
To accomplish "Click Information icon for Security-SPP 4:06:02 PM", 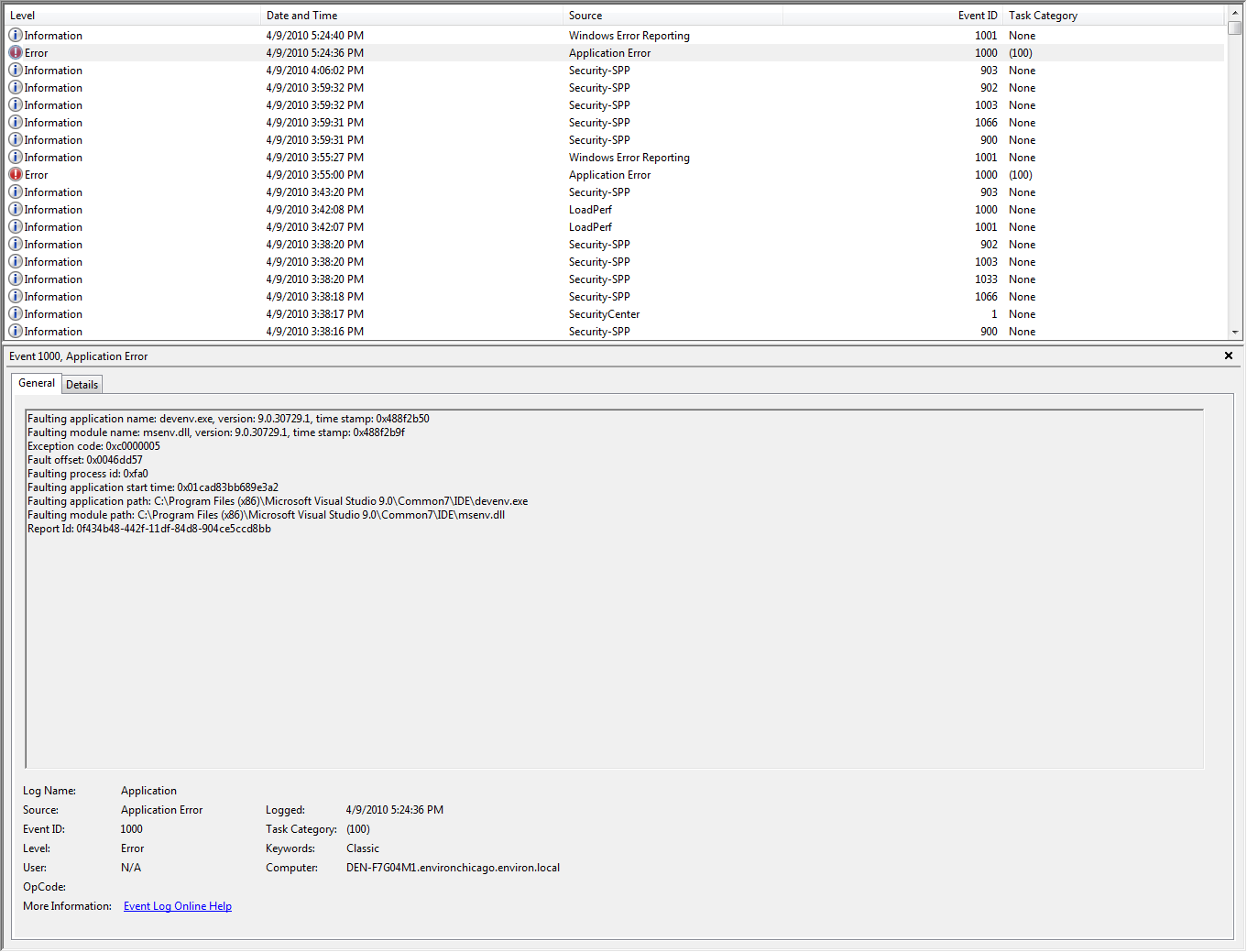I will tap(16, 71).
